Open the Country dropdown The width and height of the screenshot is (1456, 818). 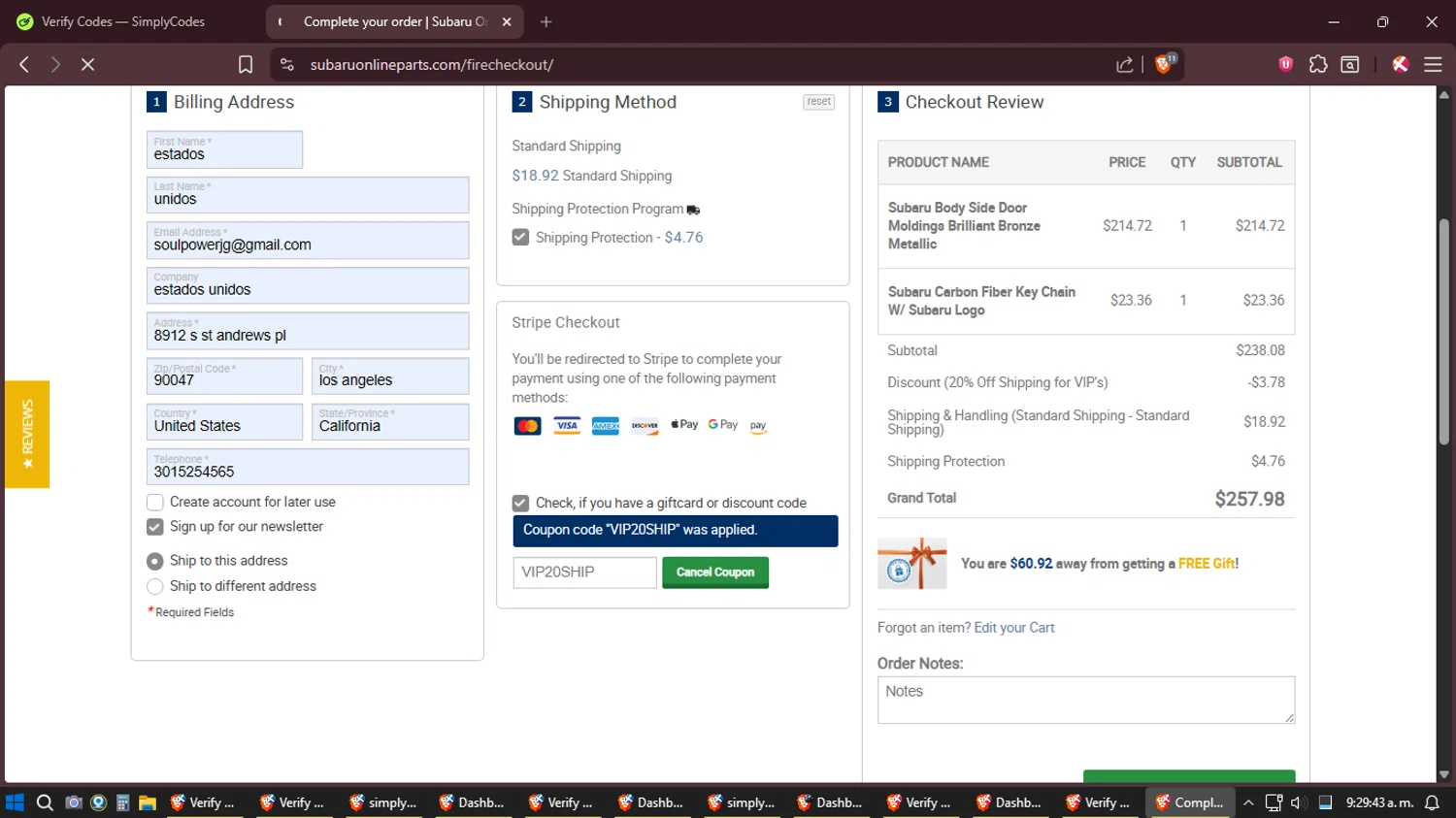pyautogui.click(x=225, y=422)
